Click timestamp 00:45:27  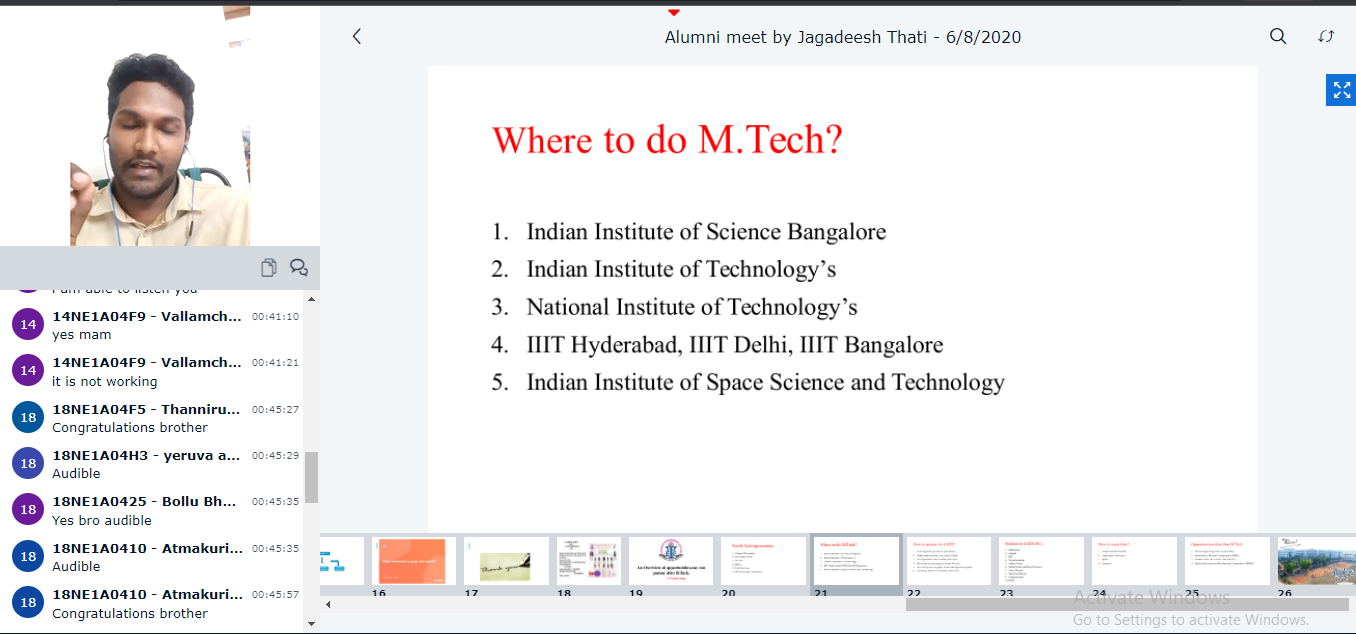pyautogui.click(x=275, y=409)
